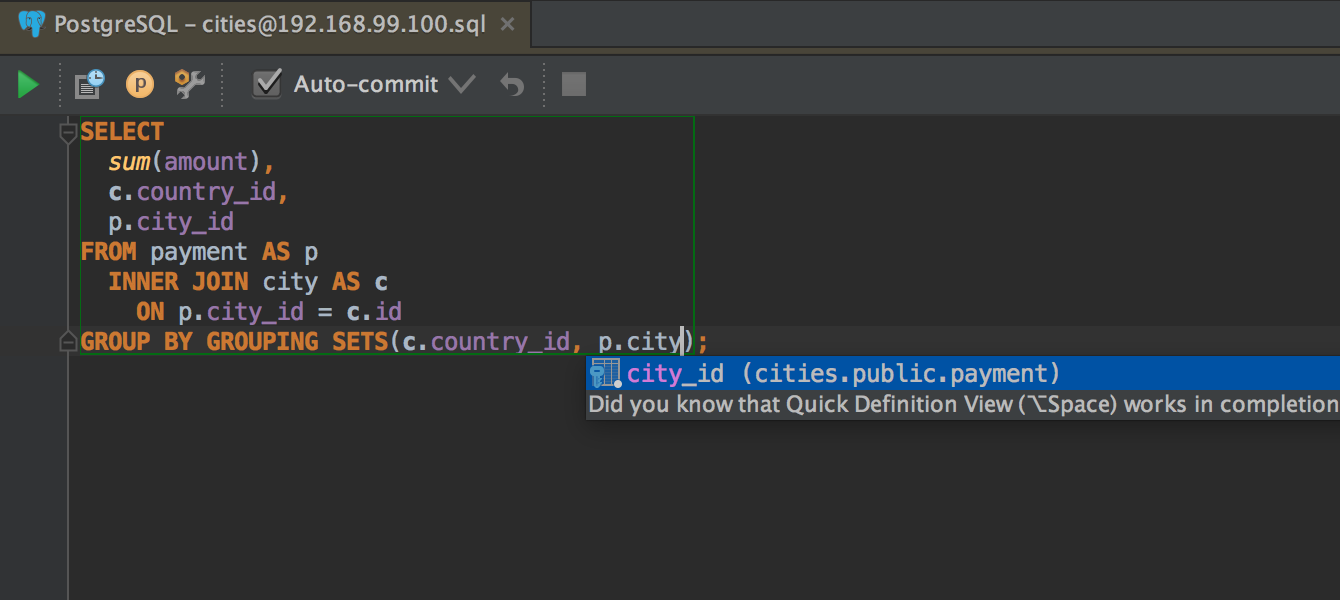Screen dimensions: 1340x600
Task: Click the column icon beside city_id suggestion
Action: (x=605, y=374)
